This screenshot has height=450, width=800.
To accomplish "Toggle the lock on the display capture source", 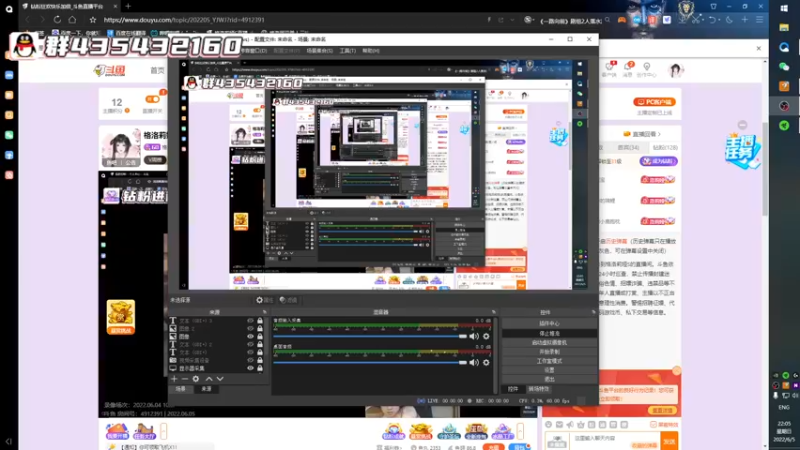I will pos(260,368).
